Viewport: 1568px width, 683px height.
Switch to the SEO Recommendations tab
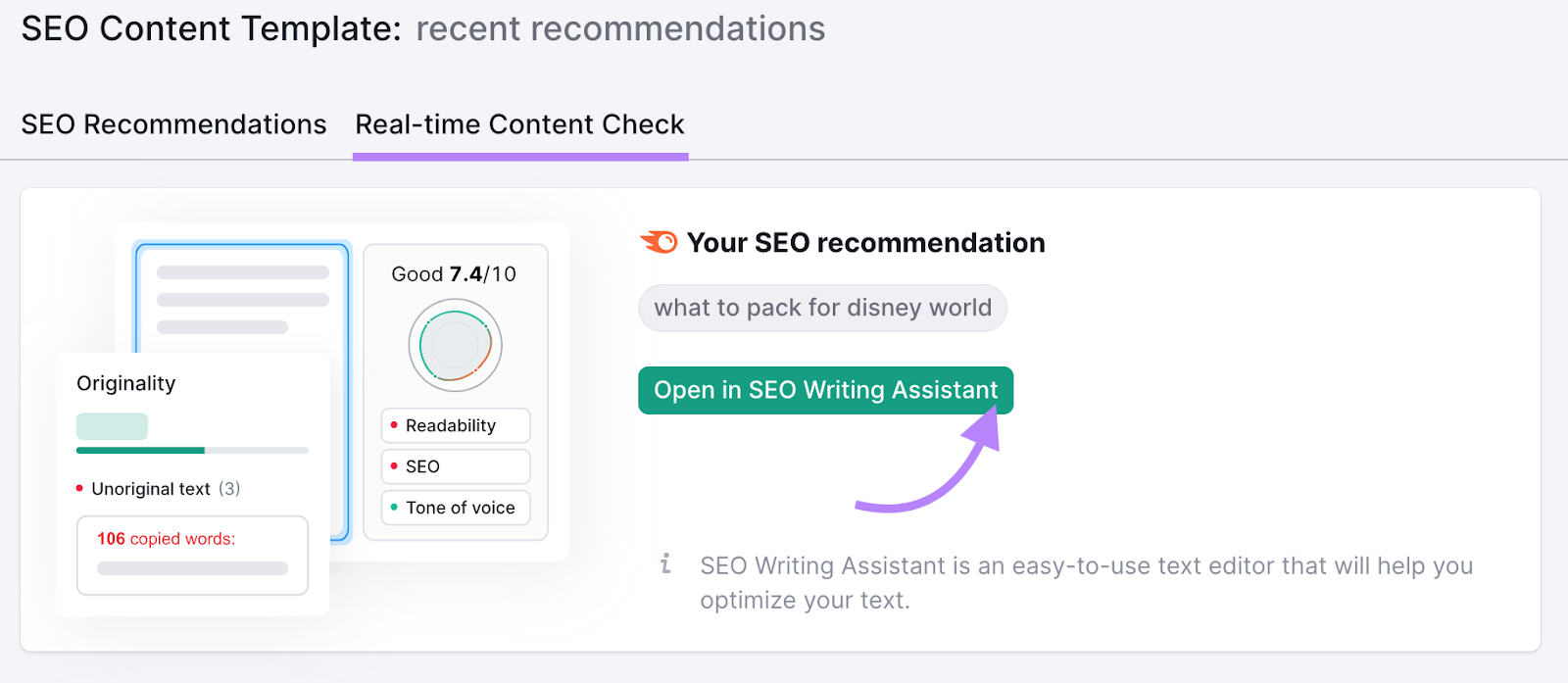[x=173, y=124]
